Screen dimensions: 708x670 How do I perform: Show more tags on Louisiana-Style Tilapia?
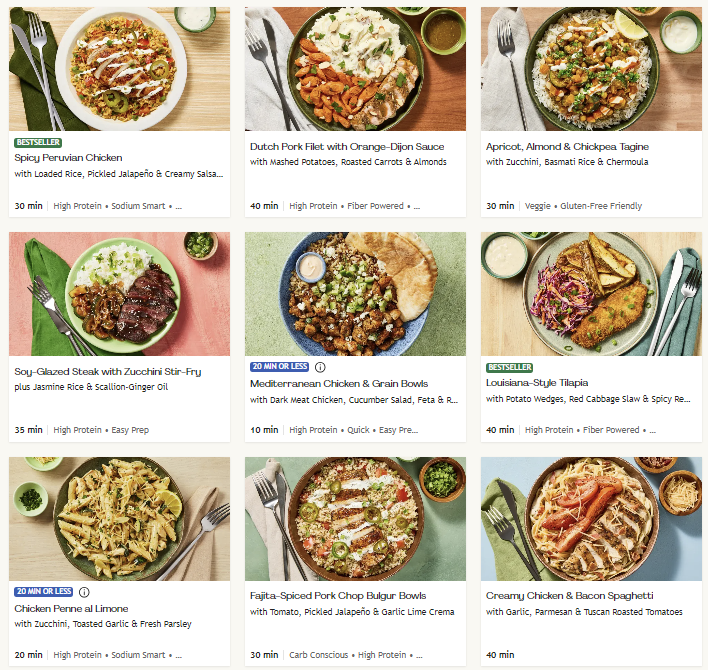point(652,430)
